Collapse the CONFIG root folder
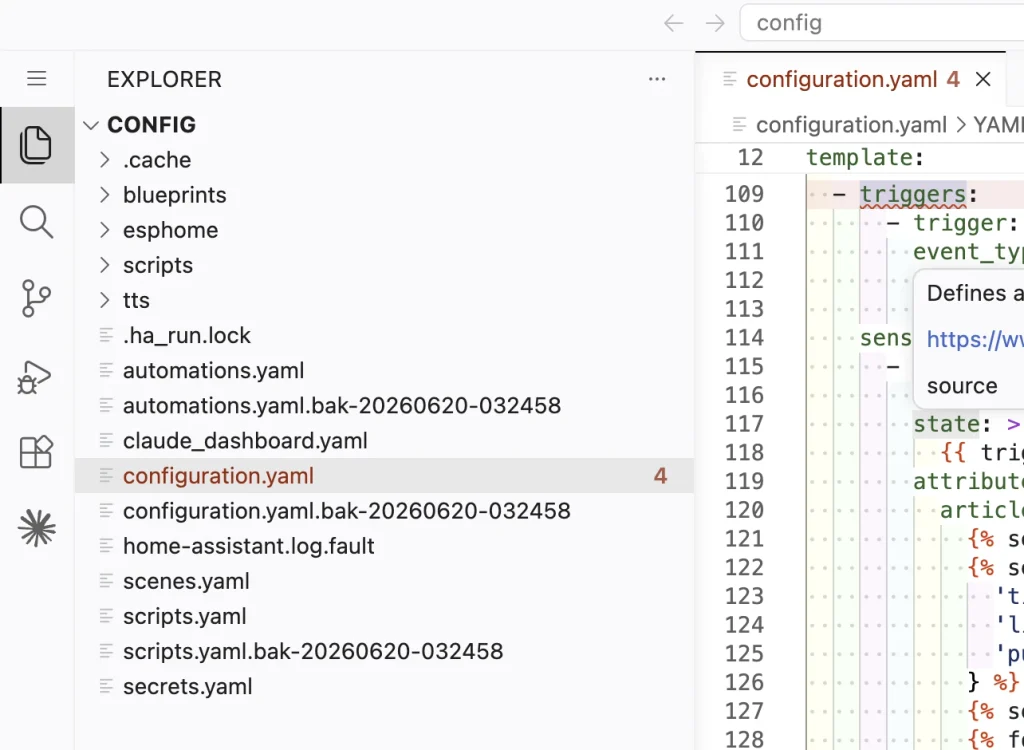 pos(91,125)
